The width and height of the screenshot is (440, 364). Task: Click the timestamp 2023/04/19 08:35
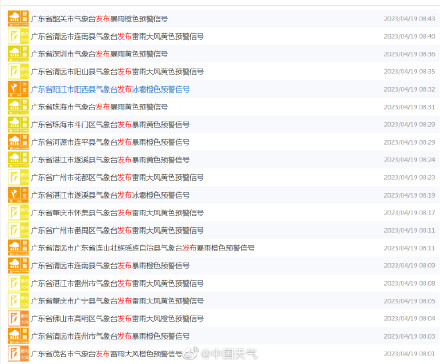(x=409, y=72)
